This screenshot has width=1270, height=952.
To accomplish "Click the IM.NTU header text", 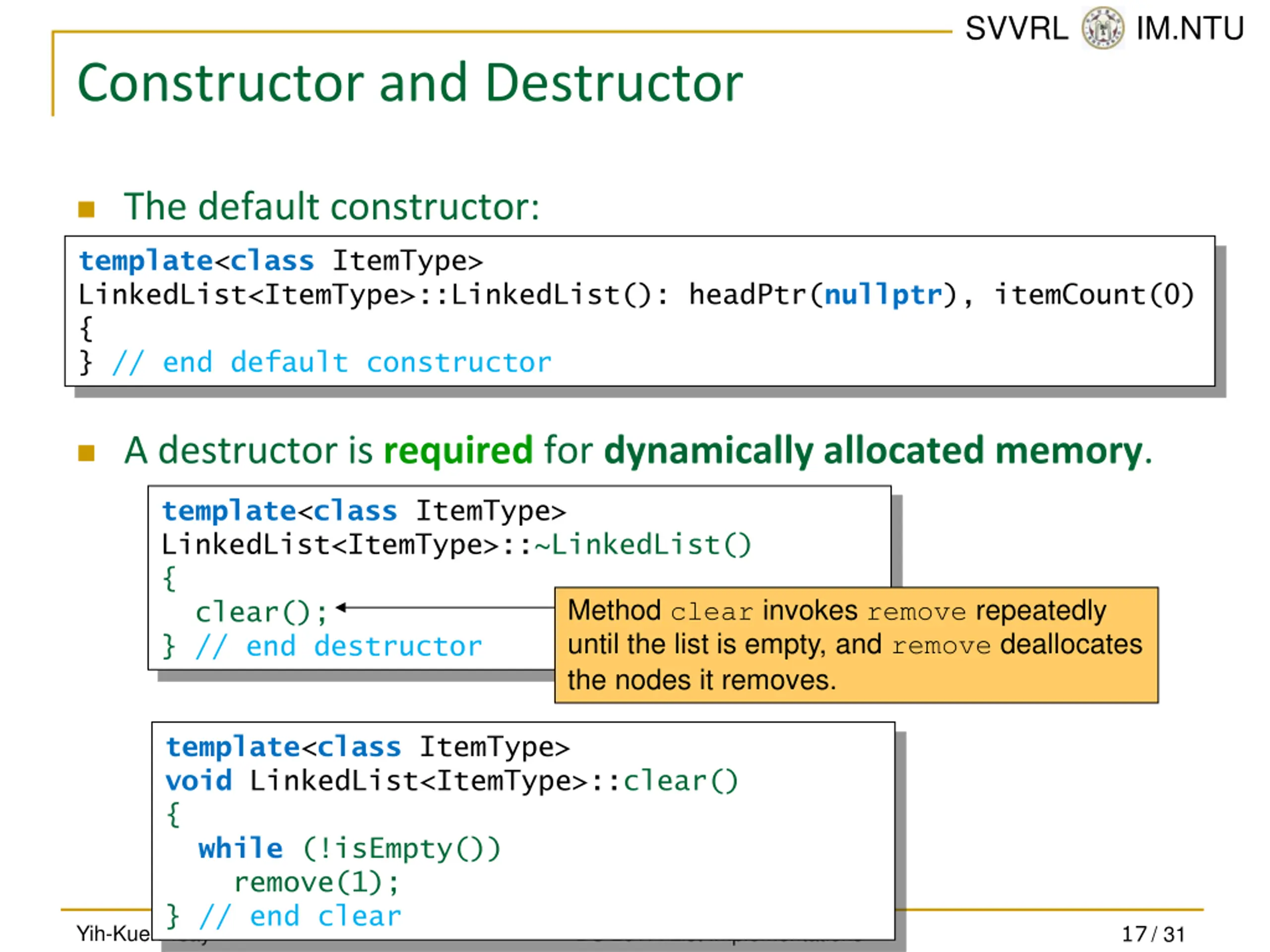I will click(1190, 28).
